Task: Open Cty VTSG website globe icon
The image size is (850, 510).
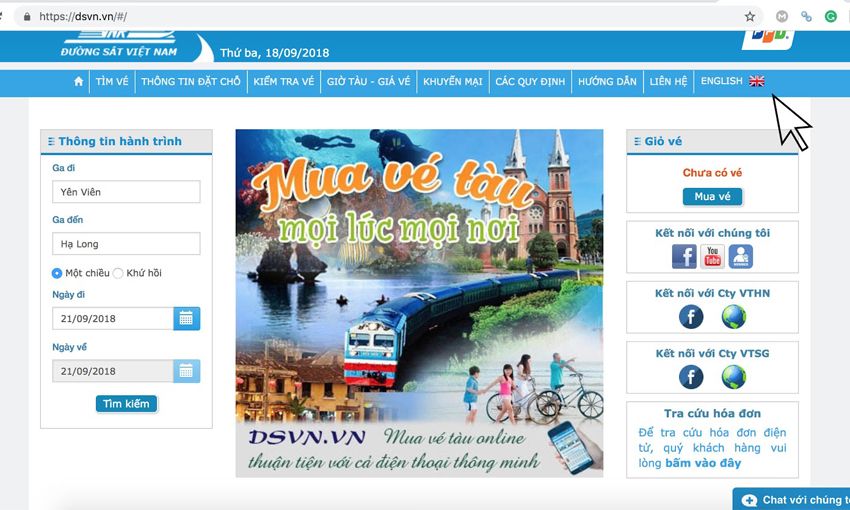Action: coord(733,377)
